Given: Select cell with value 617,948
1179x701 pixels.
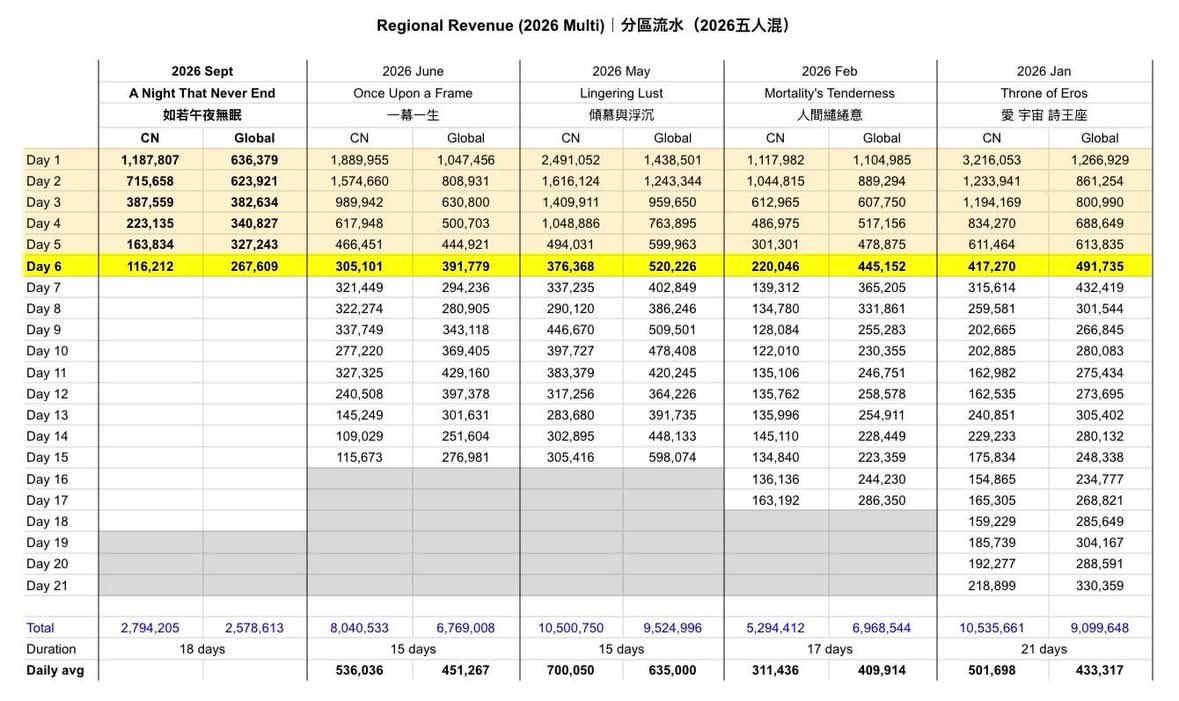Looking at the screenshot, I should 359,223.
